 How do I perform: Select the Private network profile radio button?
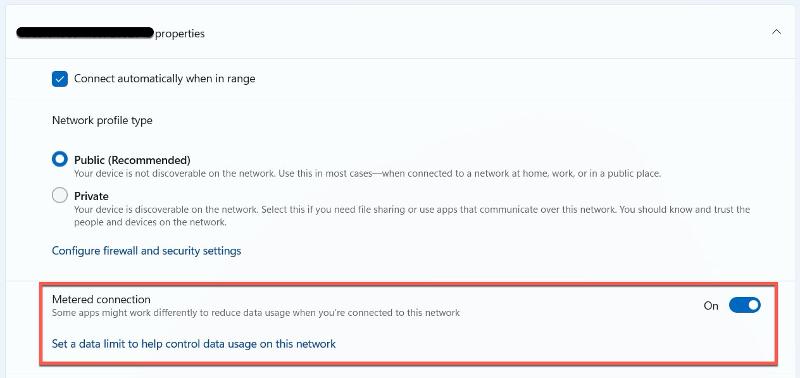coord(60,195)
